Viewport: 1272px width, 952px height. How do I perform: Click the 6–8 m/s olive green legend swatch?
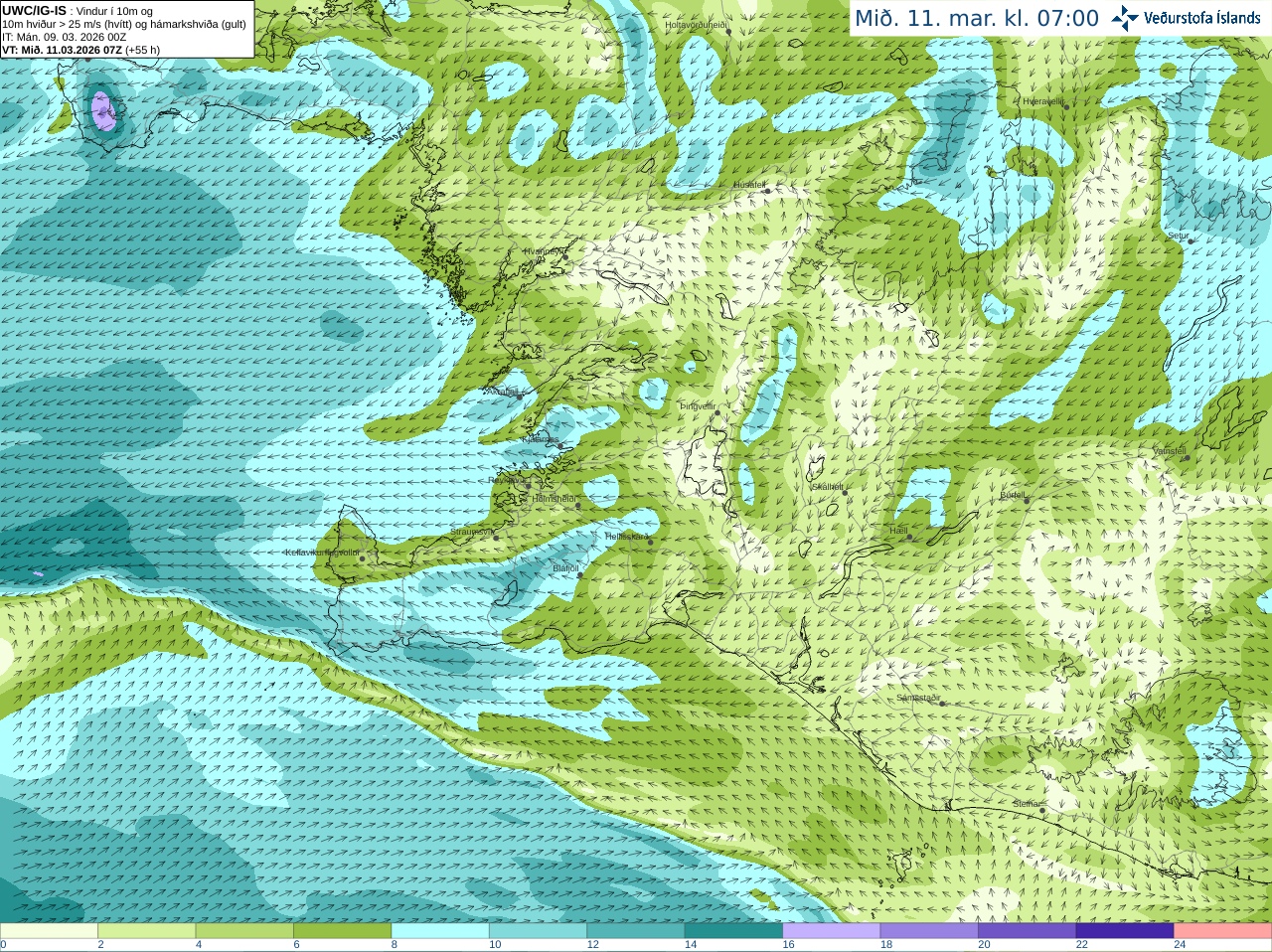342,931
